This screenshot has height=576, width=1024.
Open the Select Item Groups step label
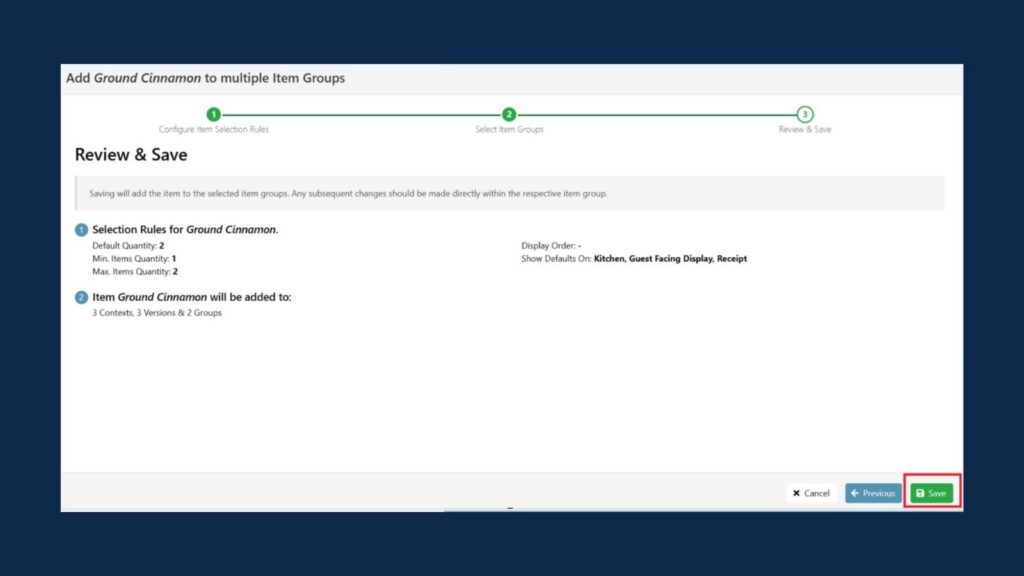(x=509, y=130)
